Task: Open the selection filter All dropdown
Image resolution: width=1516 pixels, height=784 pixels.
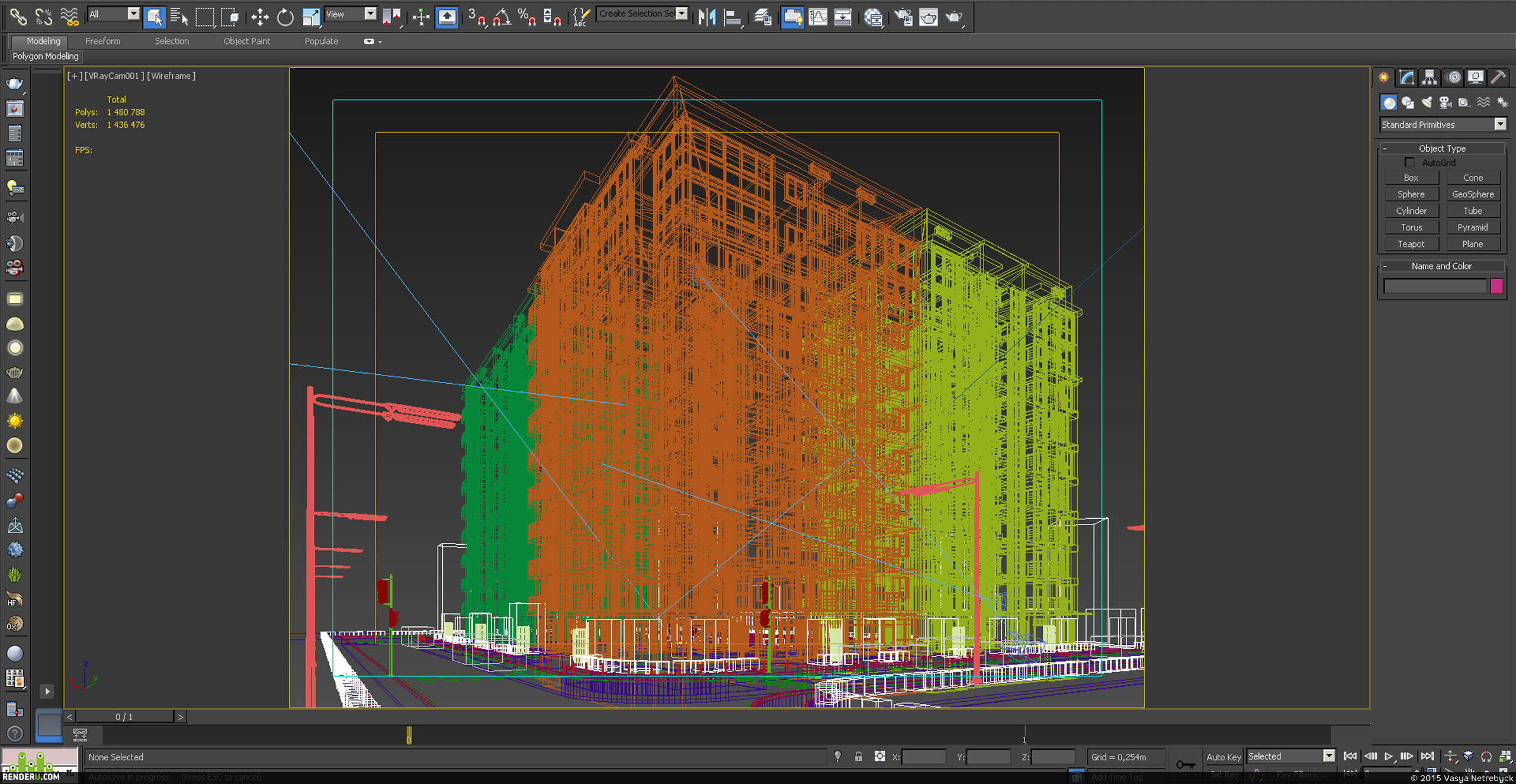Action: pyautogui.click(x=113, y=14)
